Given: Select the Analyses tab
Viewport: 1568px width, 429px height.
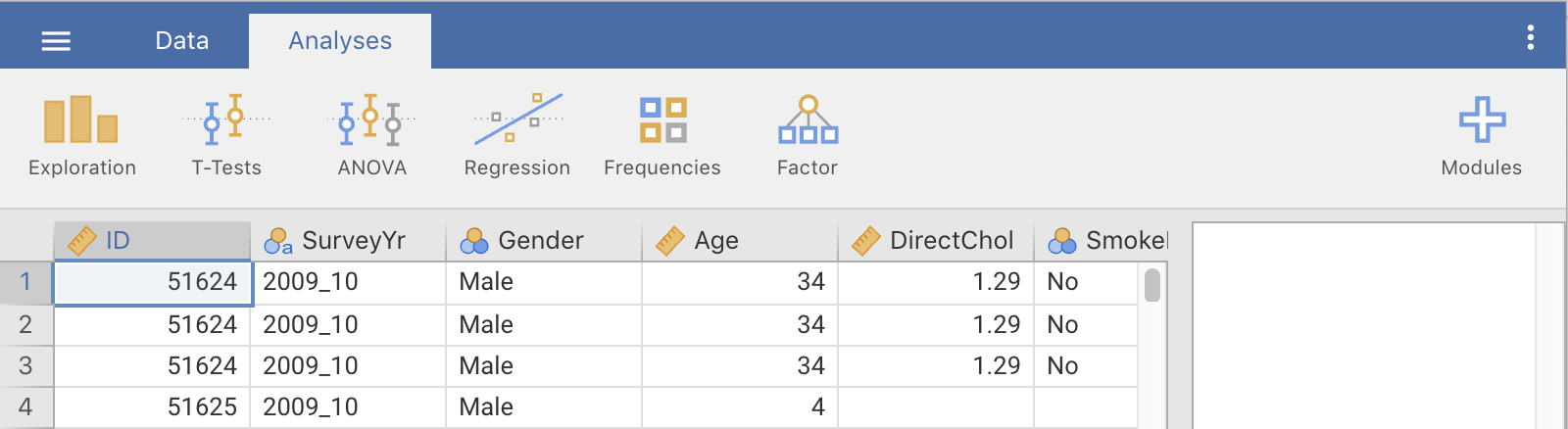Looking at the screenshot, I should (340, 41).
